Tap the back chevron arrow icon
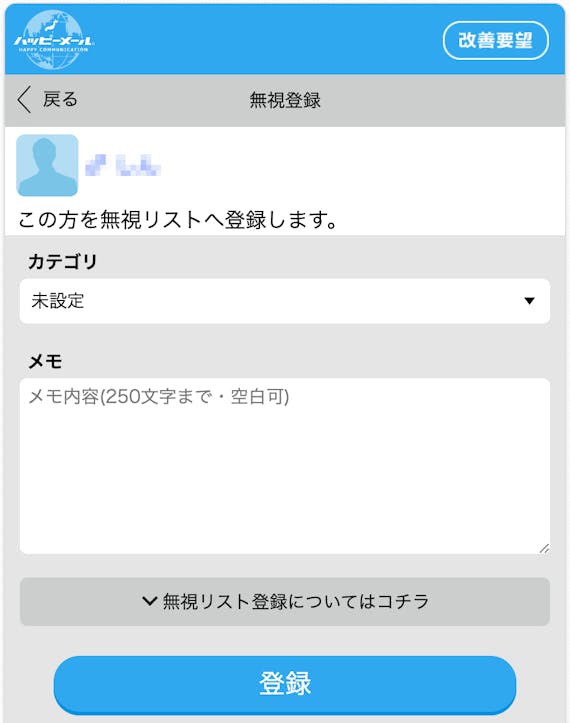This screenshot has width=570, height=723. 24,99
